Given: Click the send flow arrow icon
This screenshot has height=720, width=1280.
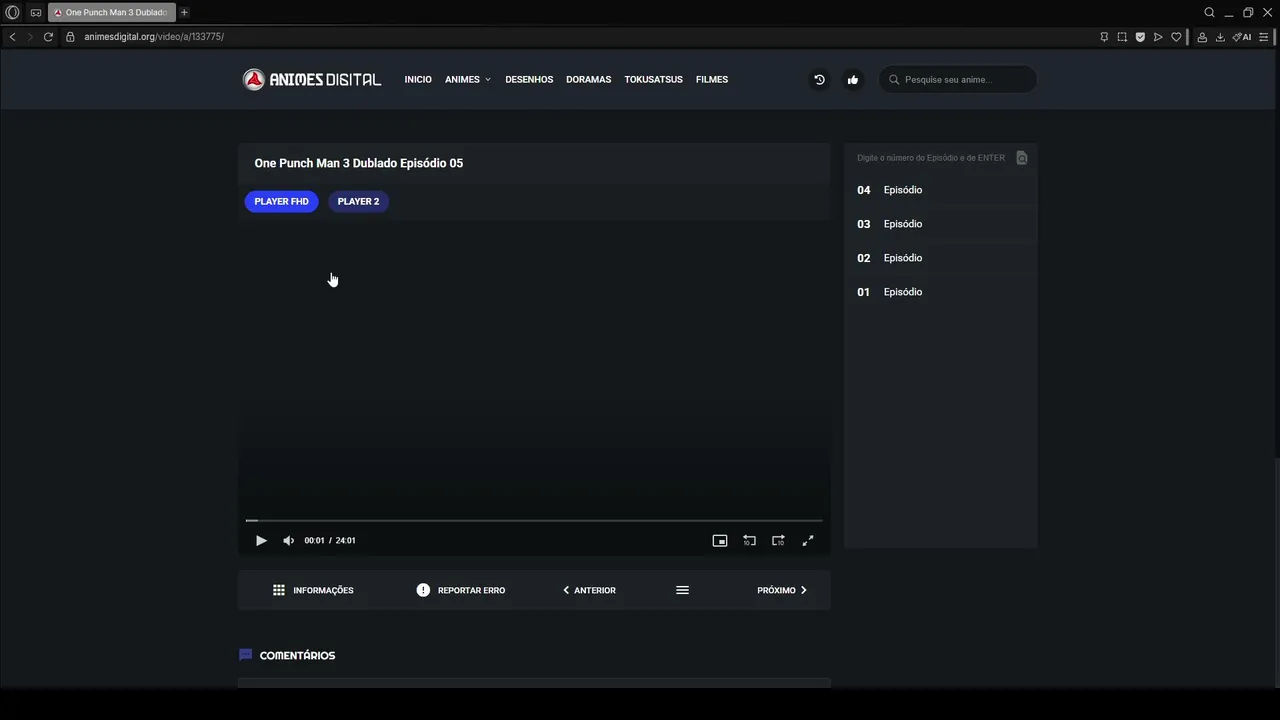Looking at the screenshot, I should pos(1158,37).
